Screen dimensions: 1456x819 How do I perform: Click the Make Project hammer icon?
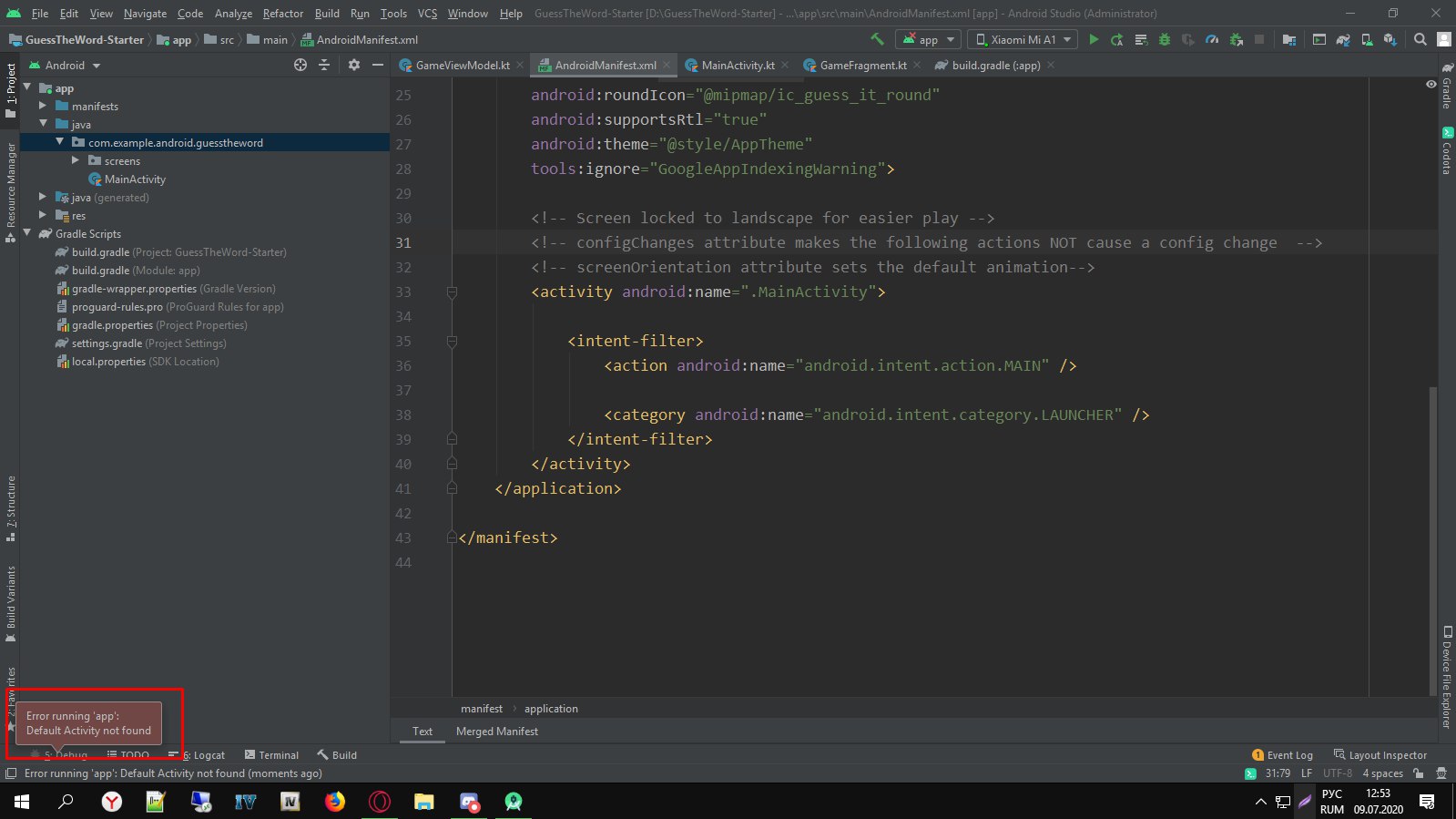(877, 39)
